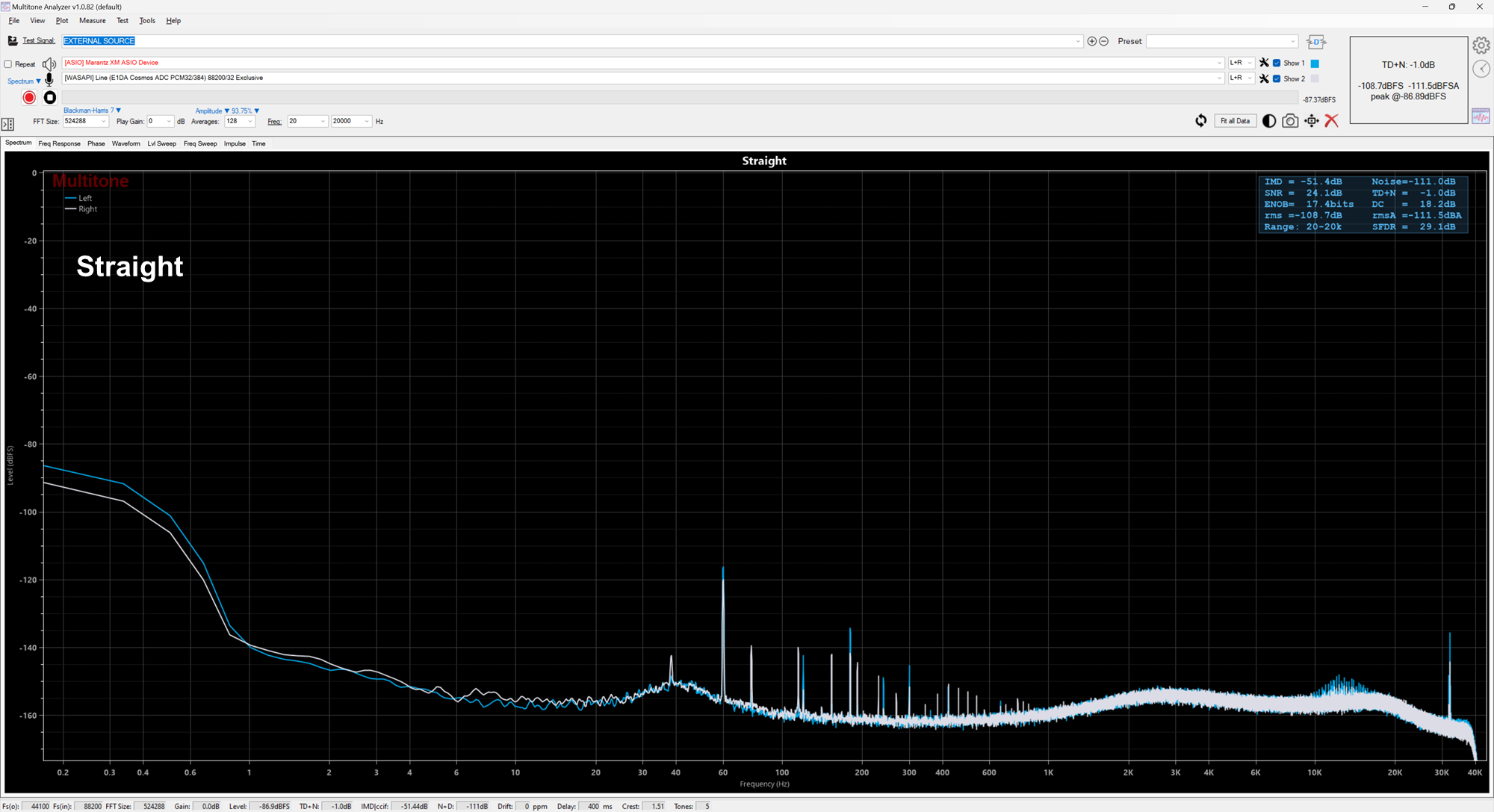
Task: Switch to the Freq Response tab
Action: (x=59, y=143)
